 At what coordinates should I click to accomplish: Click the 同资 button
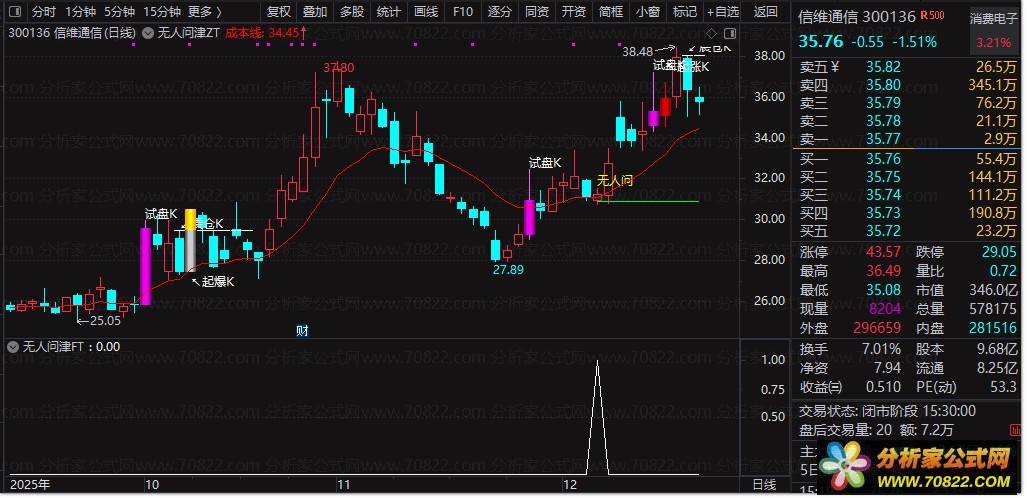tap(537, 11)
